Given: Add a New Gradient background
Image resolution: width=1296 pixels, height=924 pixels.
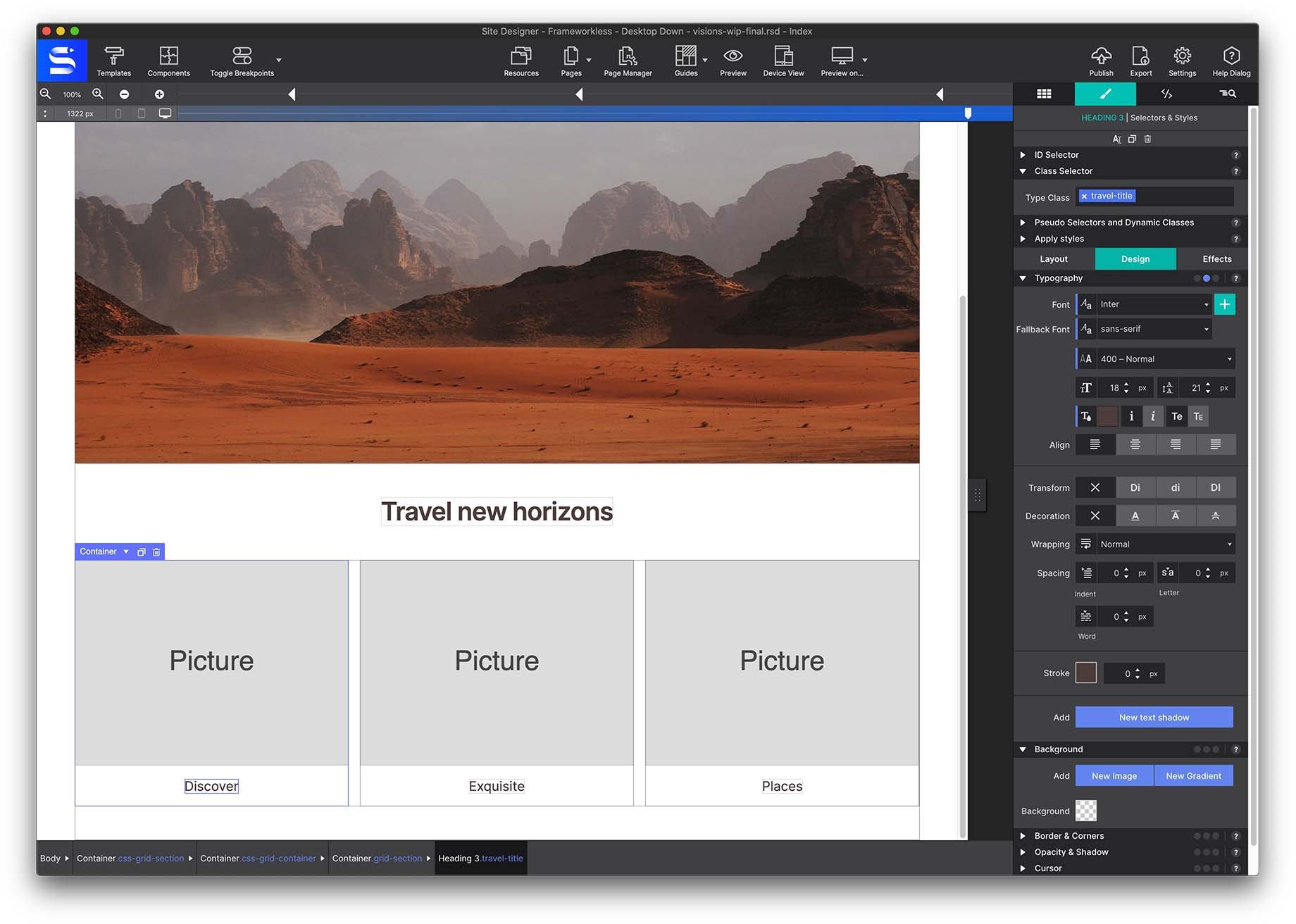Looking at the screenshot, I should pos(1194,775).
